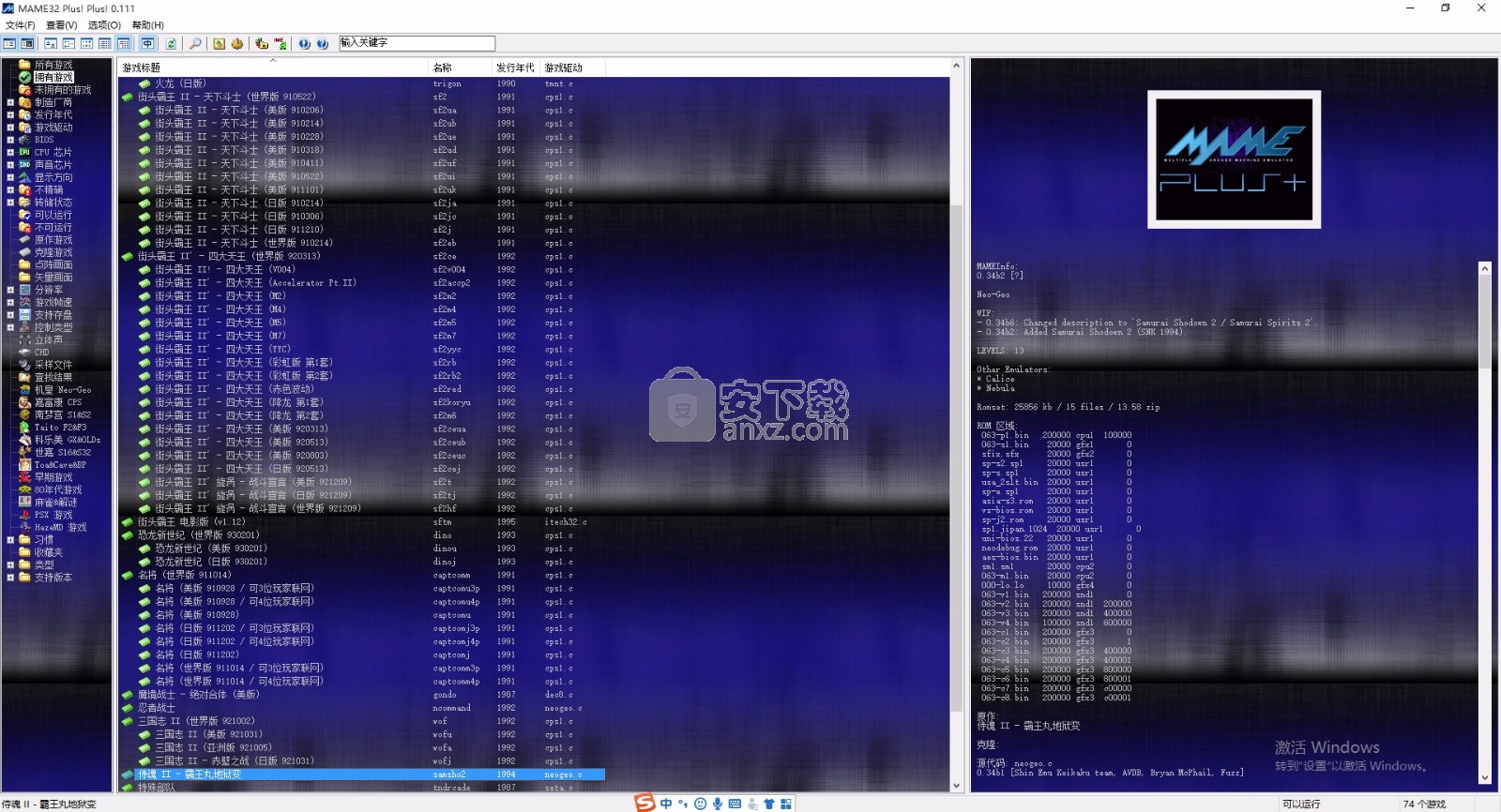Switch to list view mode
The image size is (1501, 812).
(x=86, y=43)
